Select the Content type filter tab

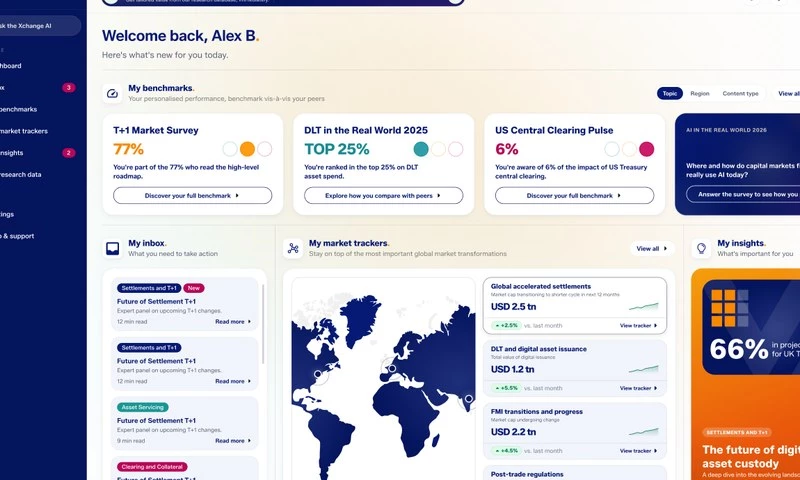click(x=740, y=93)
